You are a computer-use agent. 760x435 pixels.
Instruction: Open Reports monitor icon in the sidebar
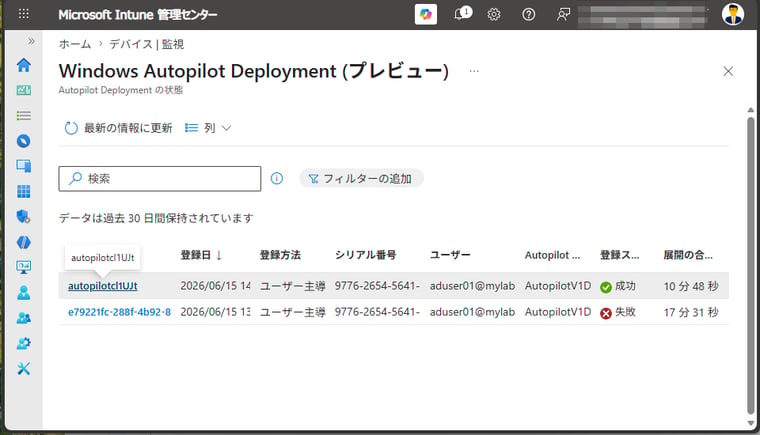coord(23,267)
